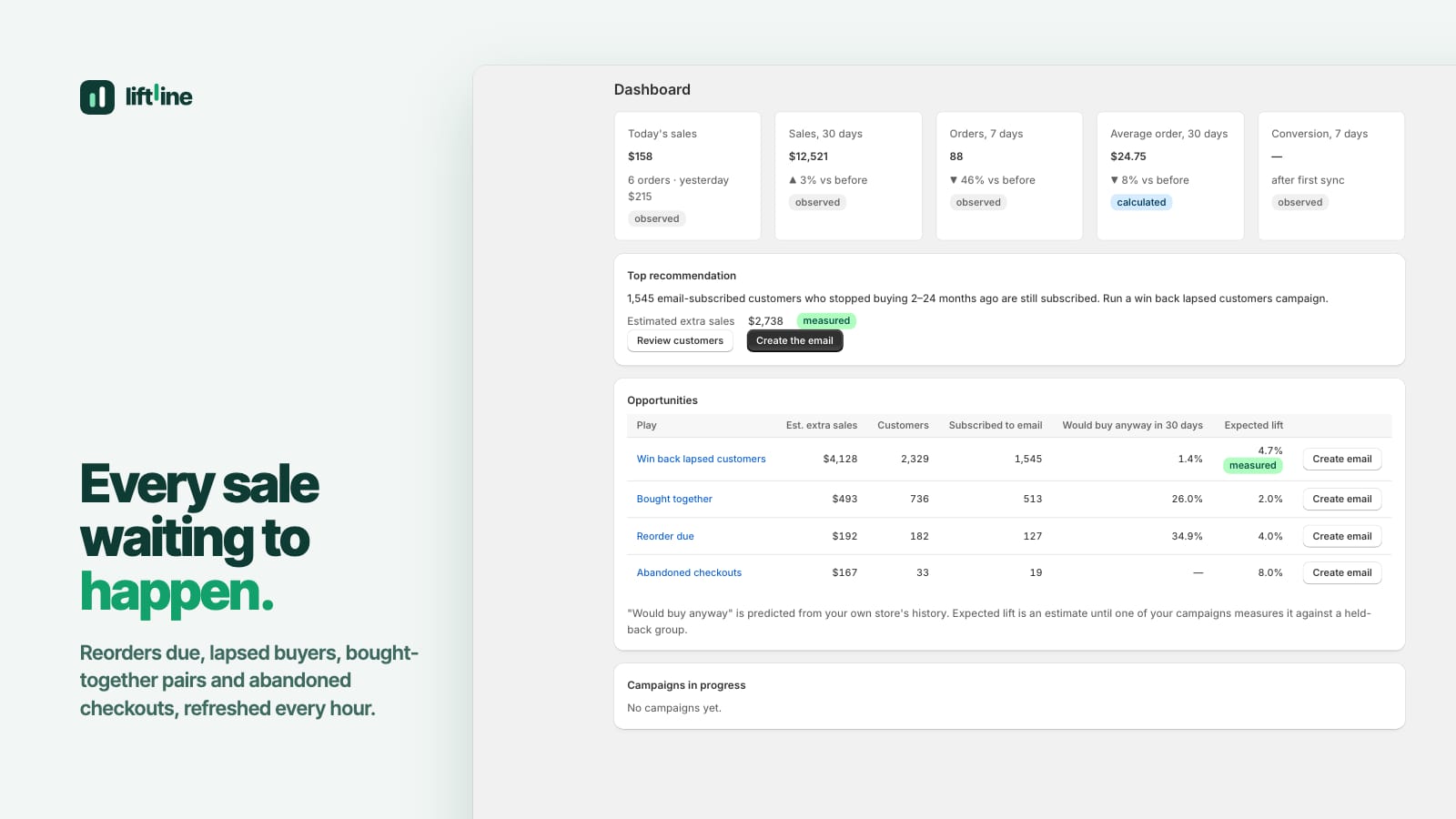Click the Today's sales card value $158
Image resolution: width=1456 pixels, height=819 pixels.
pos(641,157)
